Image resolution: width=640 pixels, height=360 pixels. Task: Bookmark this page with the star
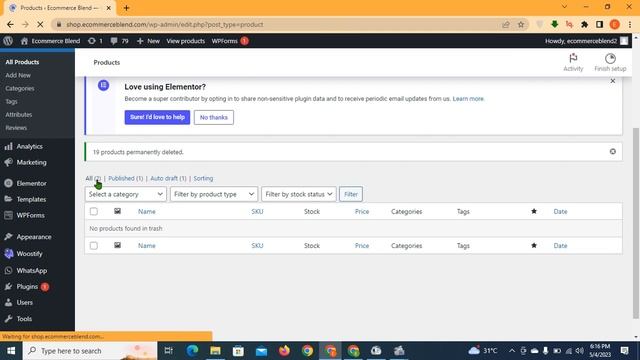521,24
